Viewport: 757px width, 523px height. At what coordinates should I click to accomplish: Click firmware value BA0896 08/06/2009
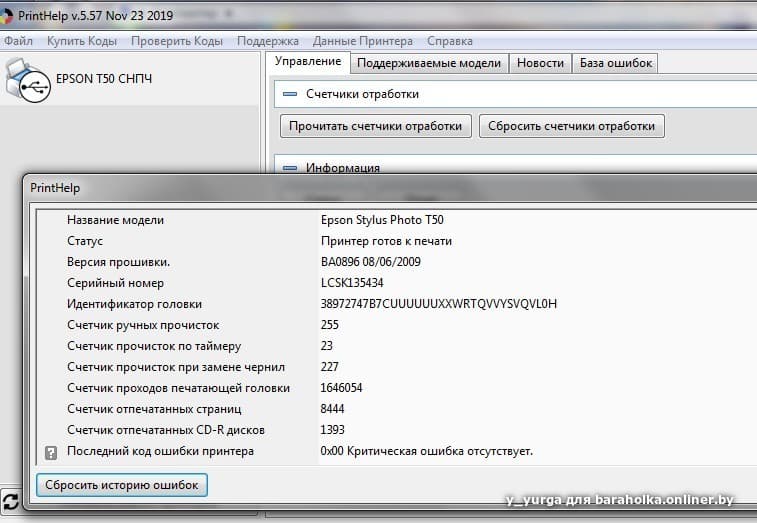[371, 262]
